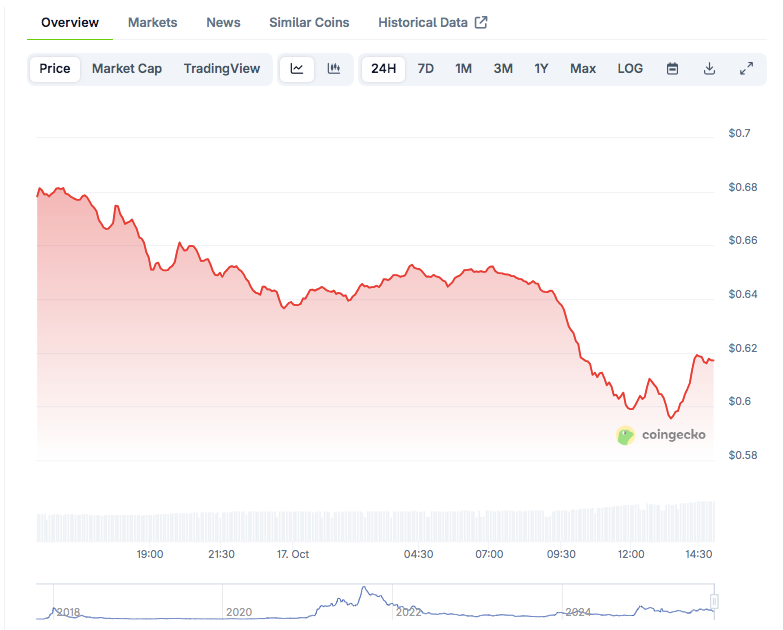Toggle the Price view
This screenshot has height=630, width=783.
(x=55, y=69)
